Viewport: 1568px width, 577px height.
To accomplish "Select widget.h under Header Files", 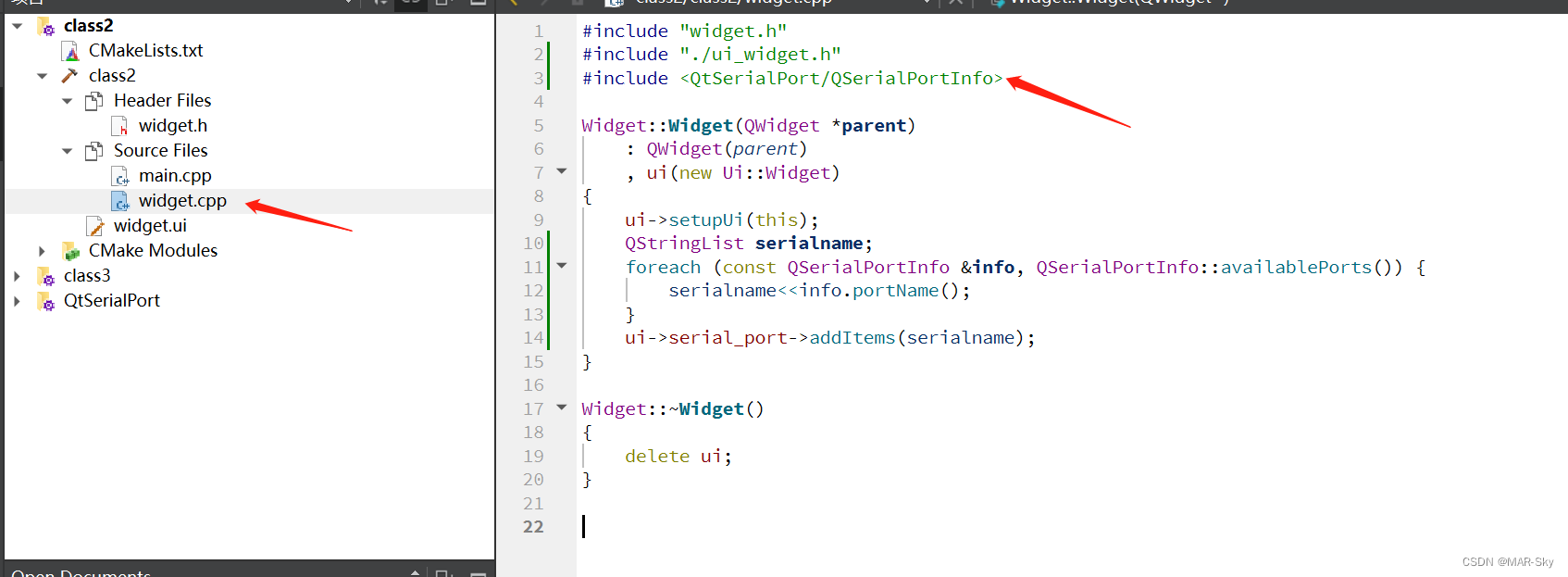I will click(172, 126).
